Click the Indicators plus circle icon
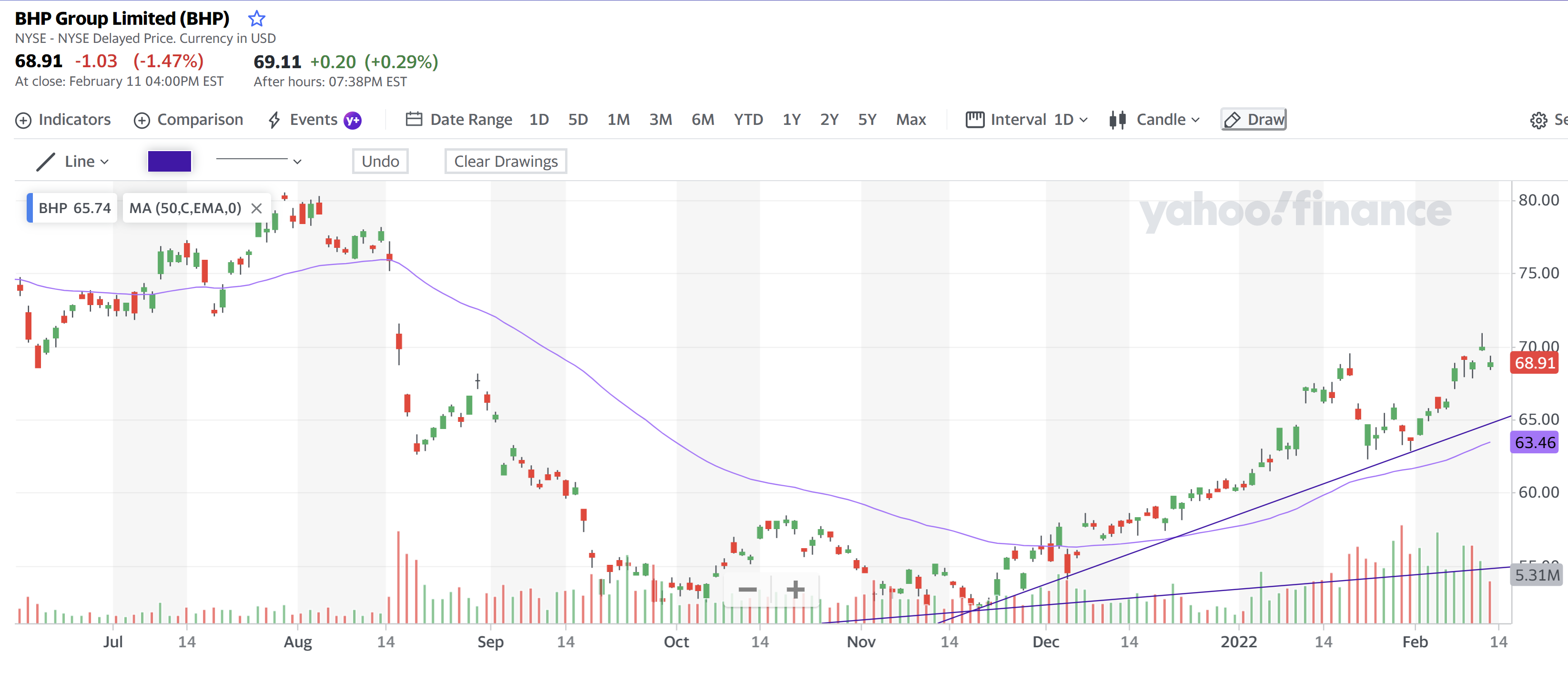This screenshot has height=674, width=1568. tap(23, 121)
